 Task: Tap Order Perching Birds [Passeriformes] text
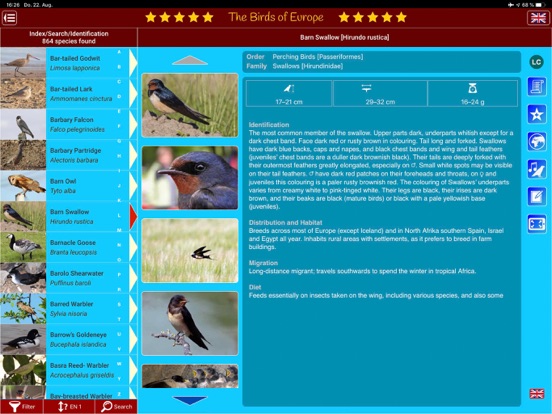(x=305, y=57)
